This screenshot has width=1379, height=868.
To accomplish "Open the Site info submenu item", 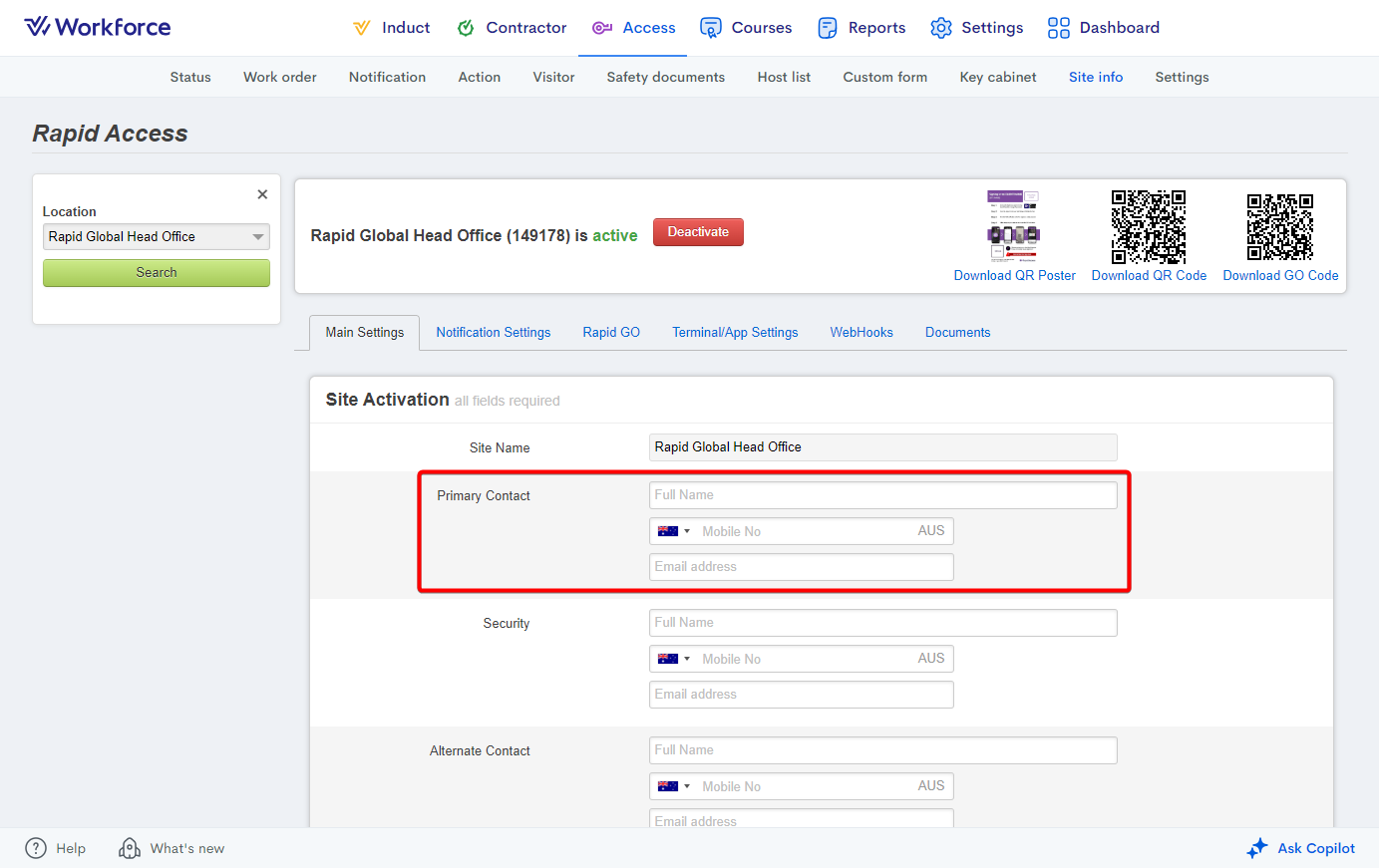I will pyautogui.click(x=1096, y=77).
